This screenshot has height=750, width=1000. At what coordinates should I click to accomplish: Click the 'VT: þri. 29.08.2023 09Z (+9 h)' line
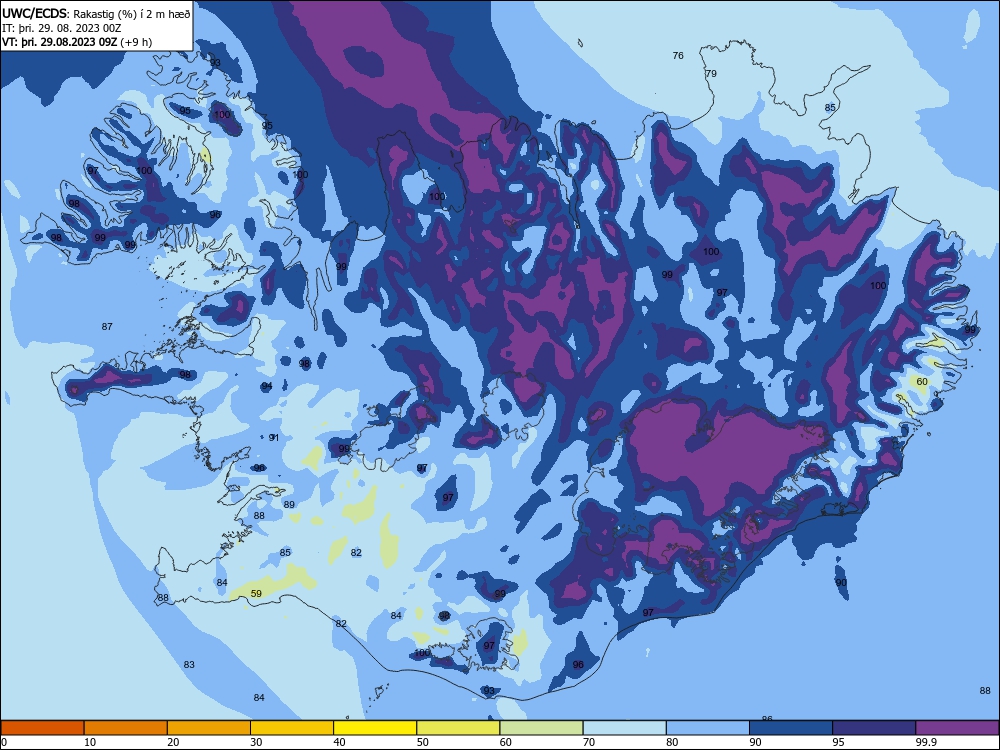[77, 42]
